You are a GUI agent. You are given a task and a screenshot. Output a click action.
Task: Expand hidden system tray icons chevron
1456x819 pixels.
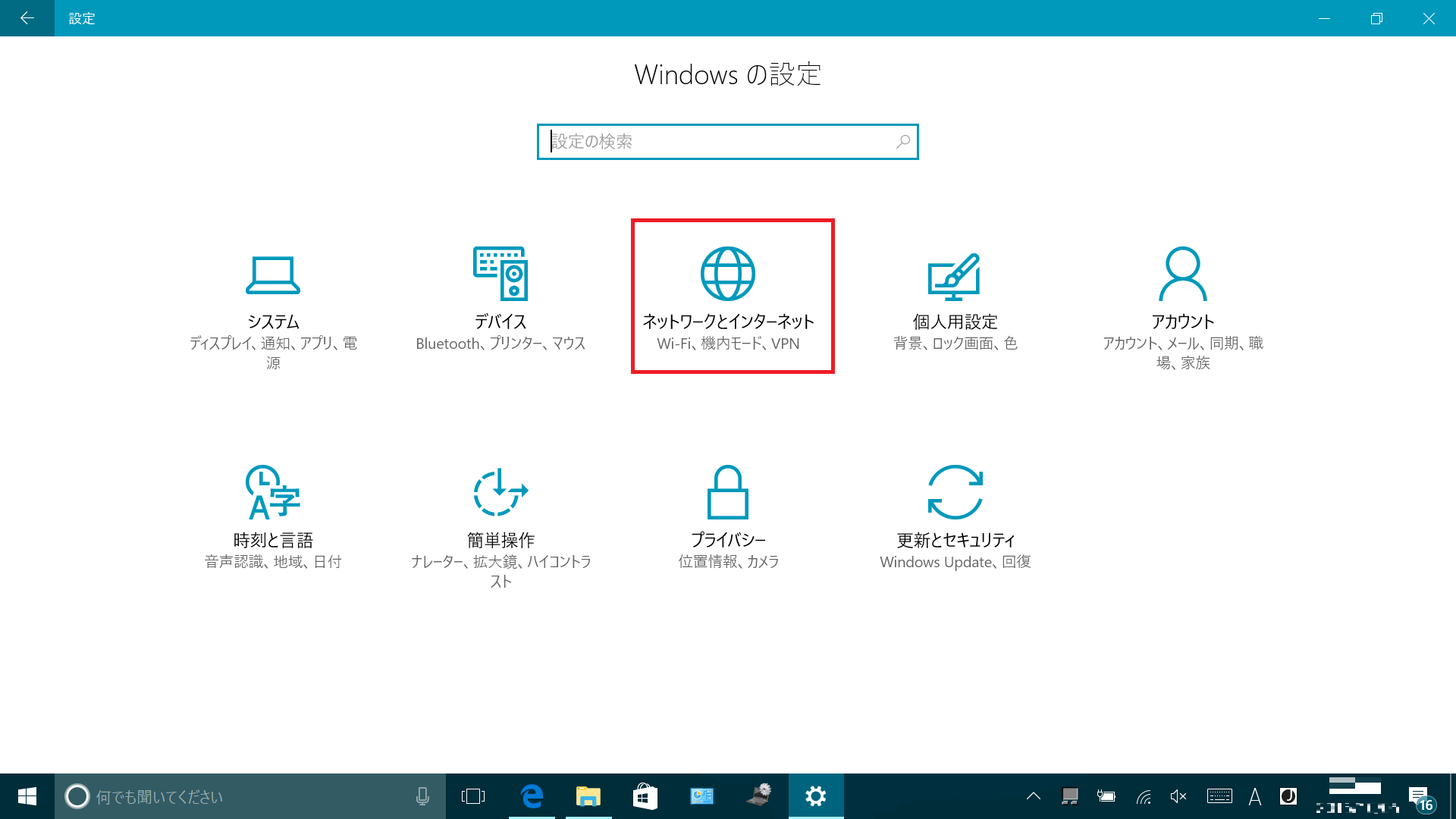point(1034,796)
